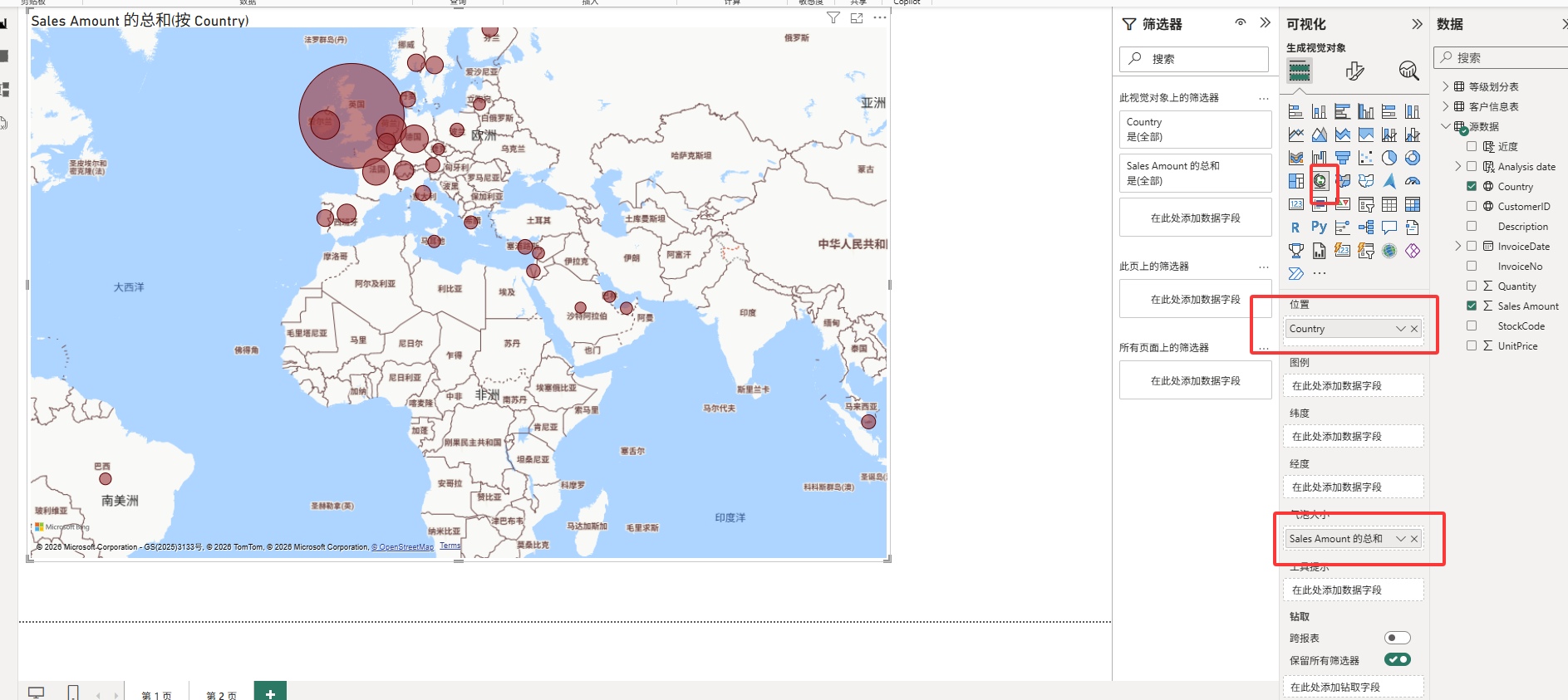Image resolution: width=1568 pixels, height=700 pixels.
Task: Open the Country field dropdown in 位置 well
Action: point(1400,329)
